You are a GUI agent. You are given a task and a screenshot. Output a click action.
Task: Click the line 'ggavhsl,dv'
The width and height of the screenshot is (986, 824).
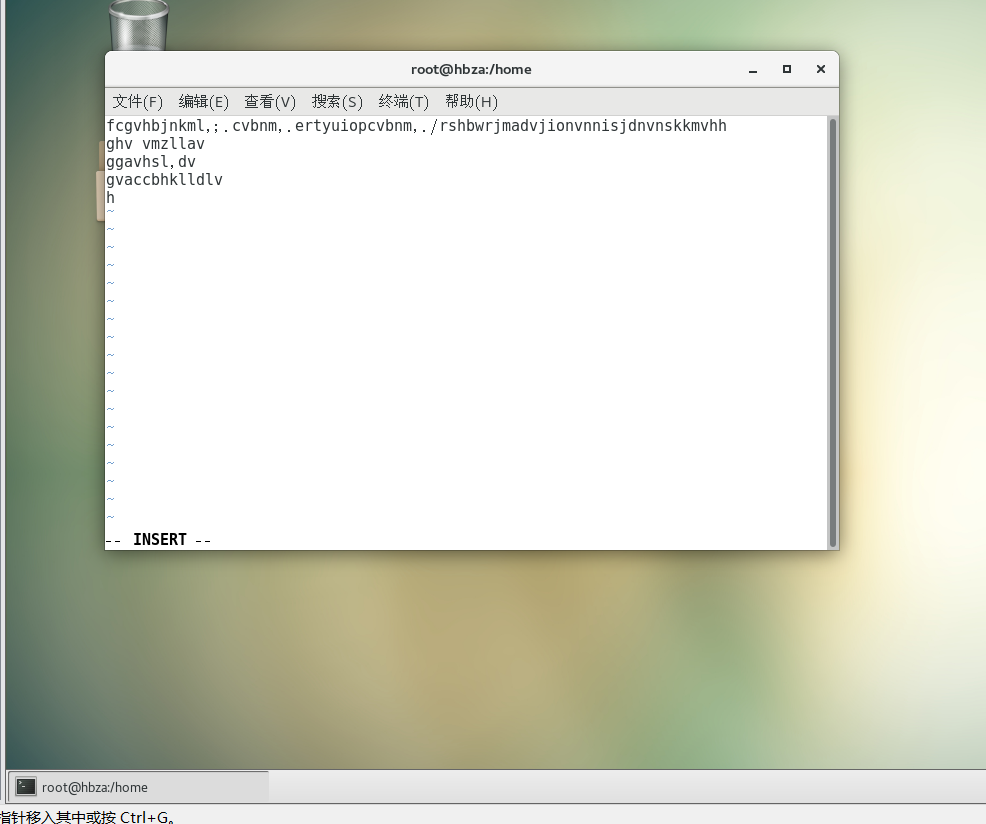(x=151, y=162)
